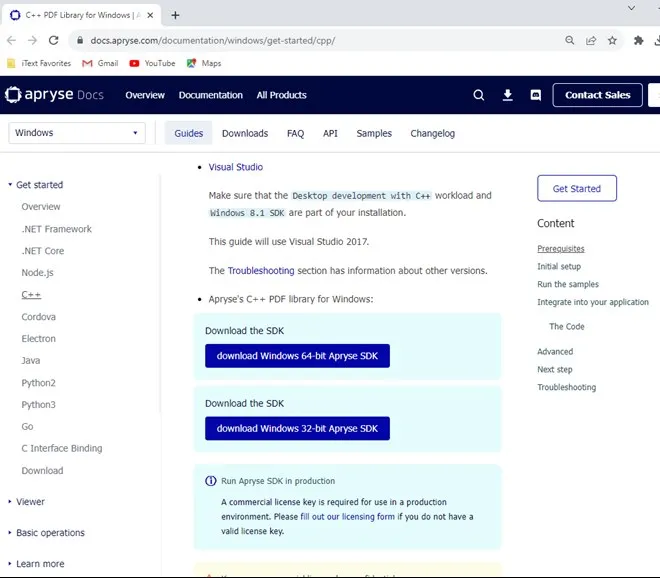Click the Contact Sales button
Viewport: 660px width, 578px height.
pos(597,95)
